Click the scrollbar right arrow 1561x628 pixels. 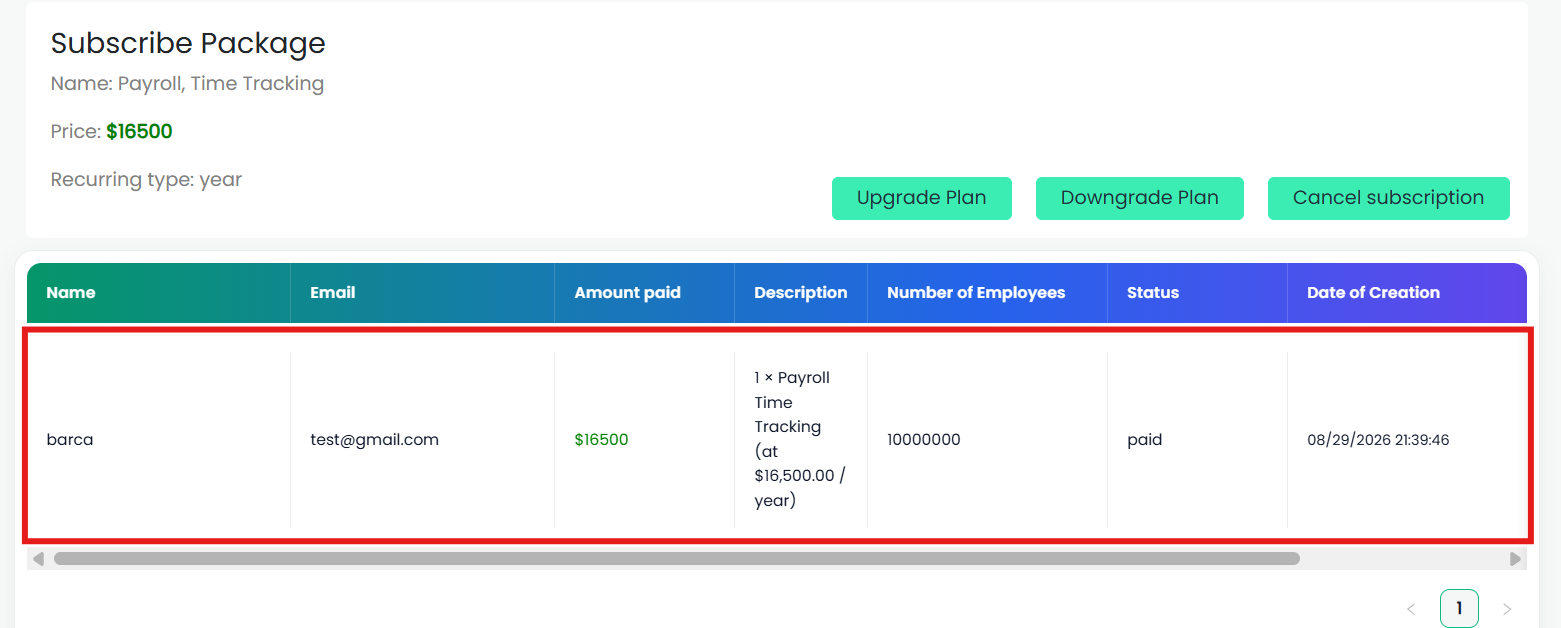pyautogui.click(x=1516, y=559)
